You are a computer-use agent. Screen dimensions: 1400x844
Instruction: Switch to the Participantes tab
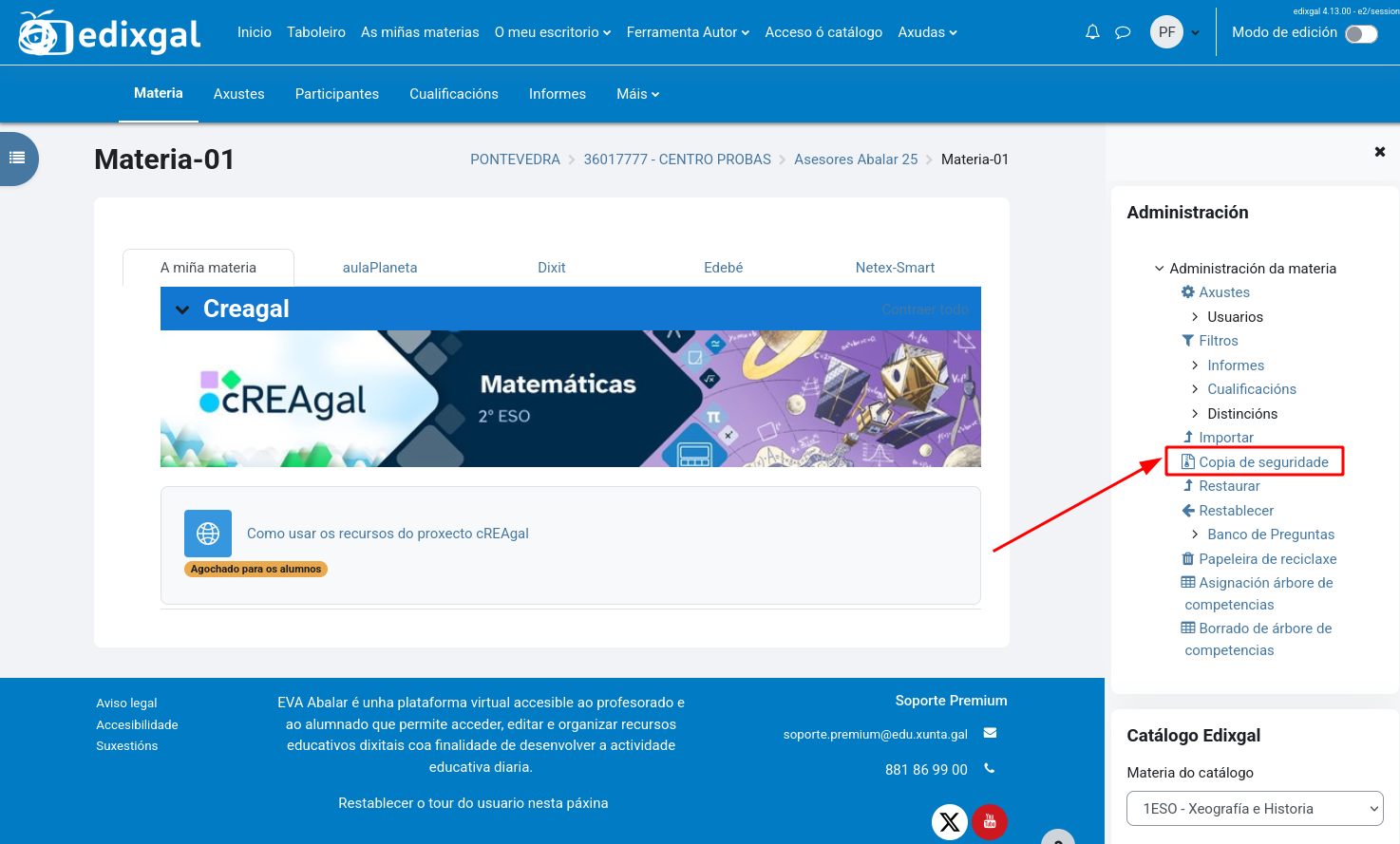pyautogui.click(x=337, y=93)
